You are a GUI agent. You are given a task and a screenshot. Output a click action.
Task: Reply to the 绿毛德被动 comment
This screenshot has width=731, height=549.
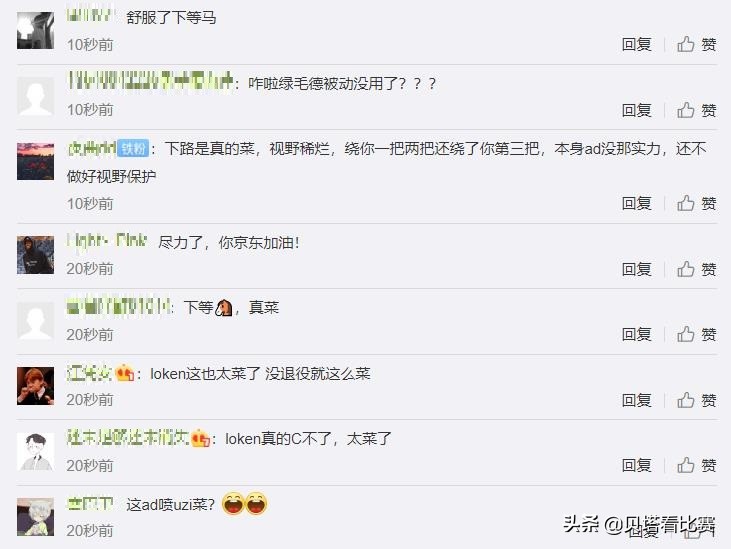[x=636, y=110]
